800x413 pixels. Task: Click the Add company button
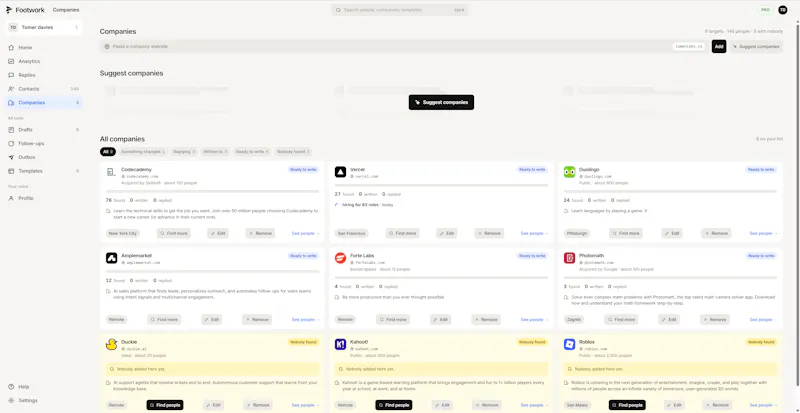(x=719, y=46)
